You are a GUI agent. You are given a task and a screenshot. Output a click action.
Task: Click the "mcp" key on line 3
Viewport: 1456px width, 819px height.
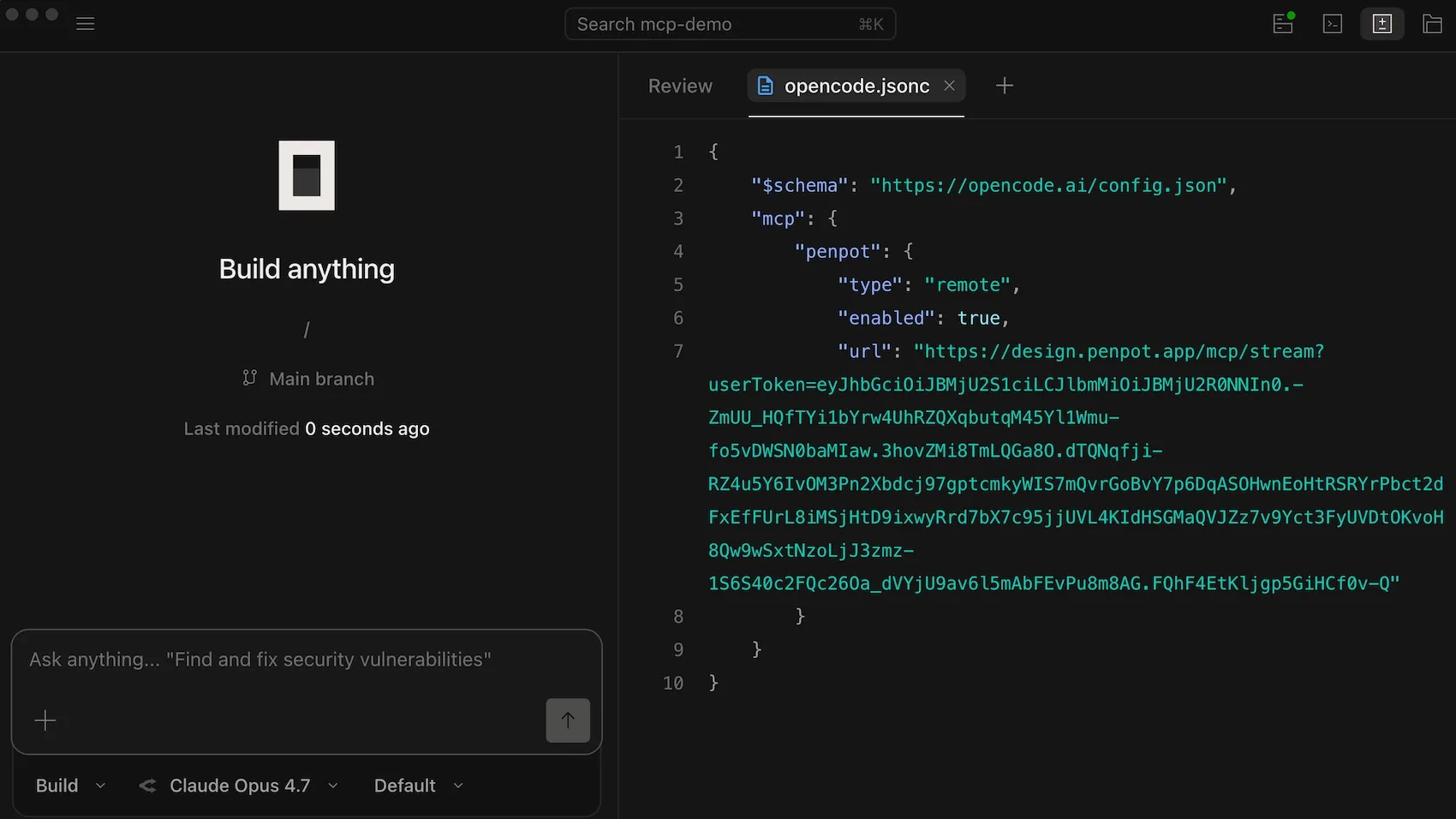(779, 218)
